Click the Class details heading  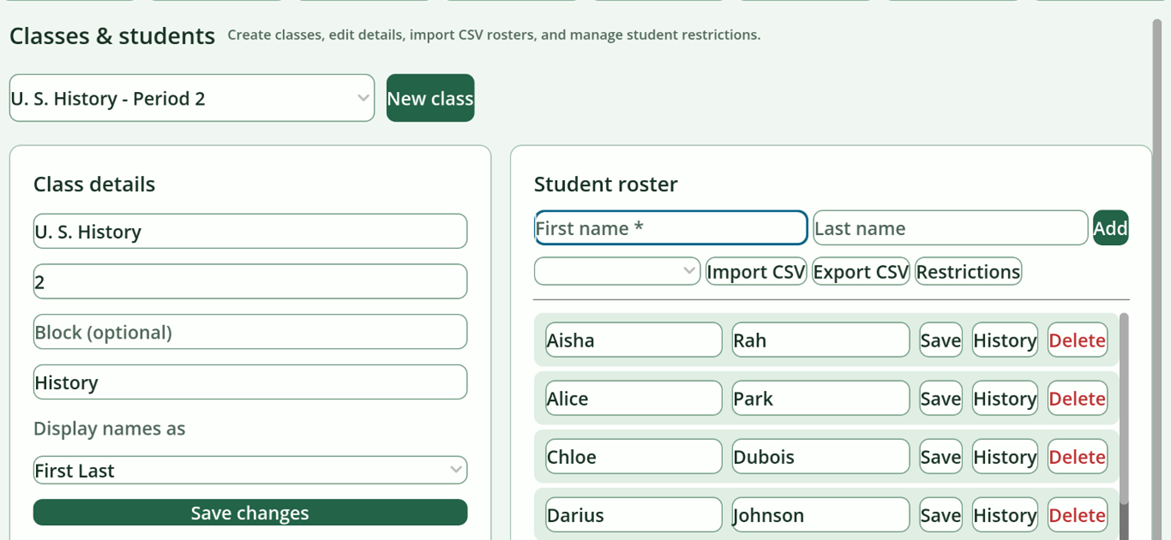point(94,184)
